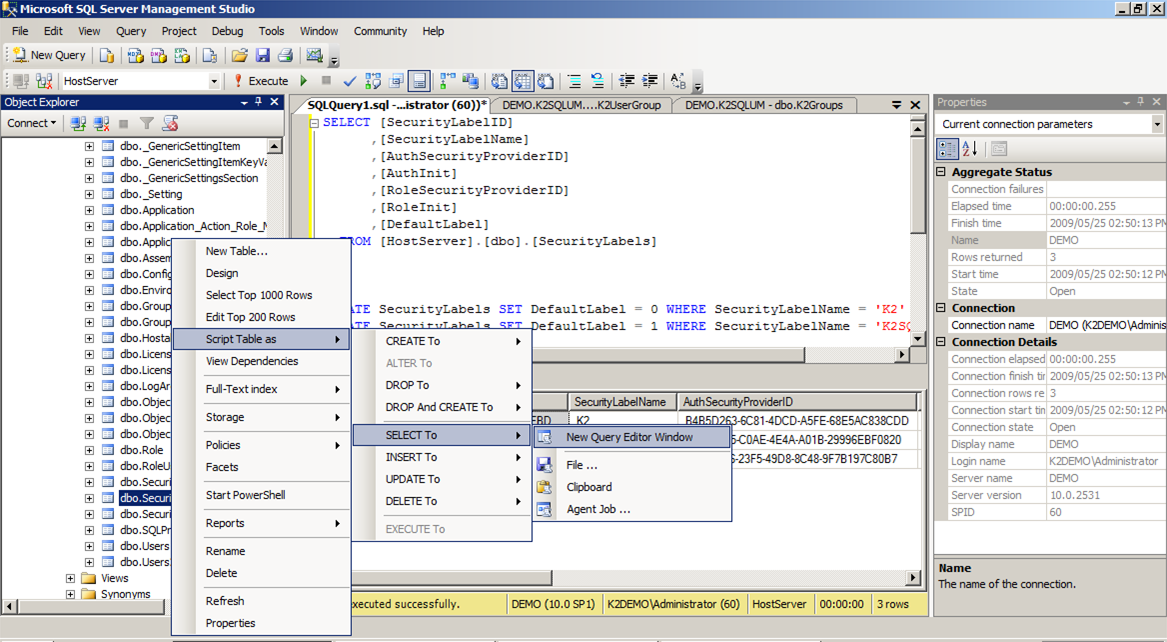Toggle Include Client Statistics
Viewport: 1167px width, 642px height.
(x=470, y=80)
